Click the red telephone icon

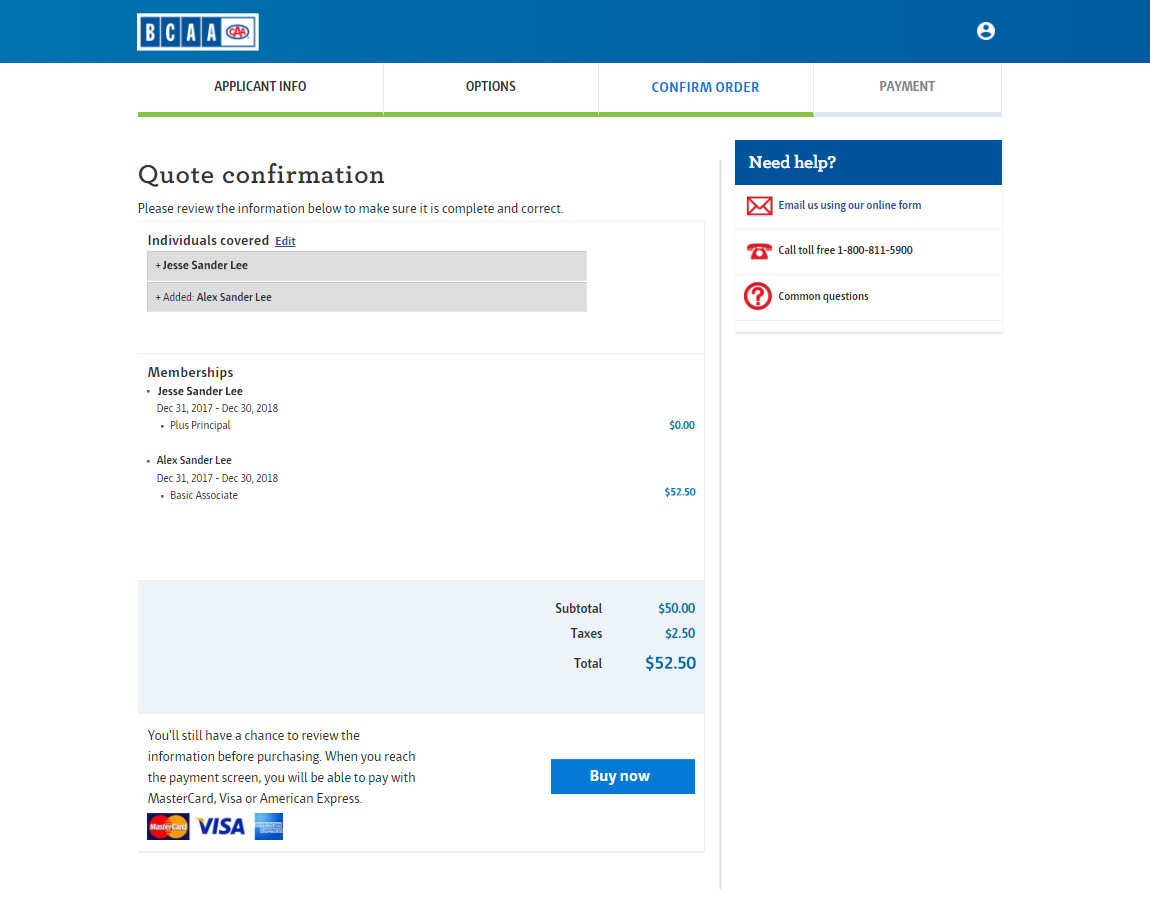(759, 251)
